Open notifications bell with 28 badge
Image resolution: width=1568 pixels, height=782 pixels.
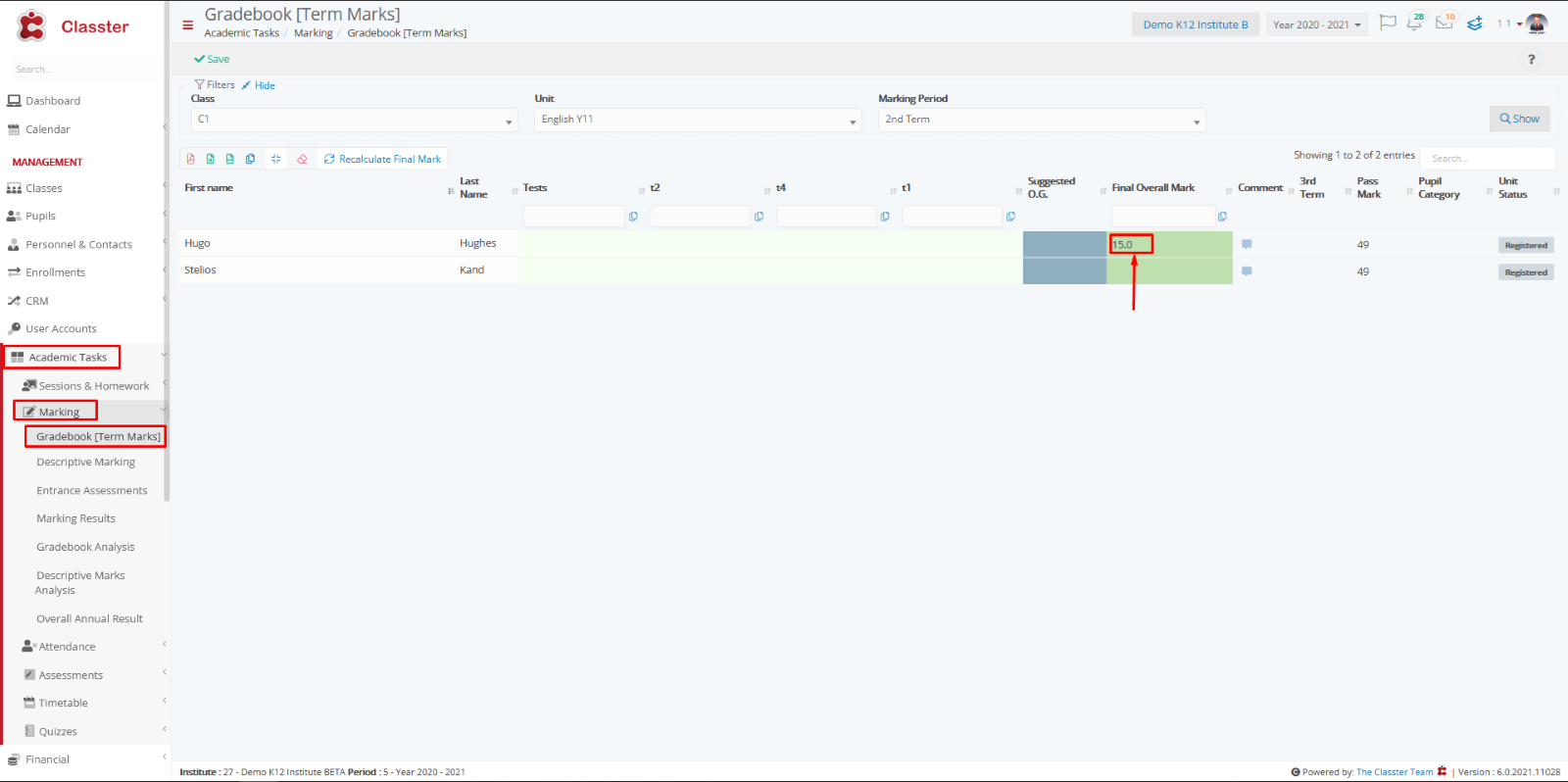tap(1415, 22)
